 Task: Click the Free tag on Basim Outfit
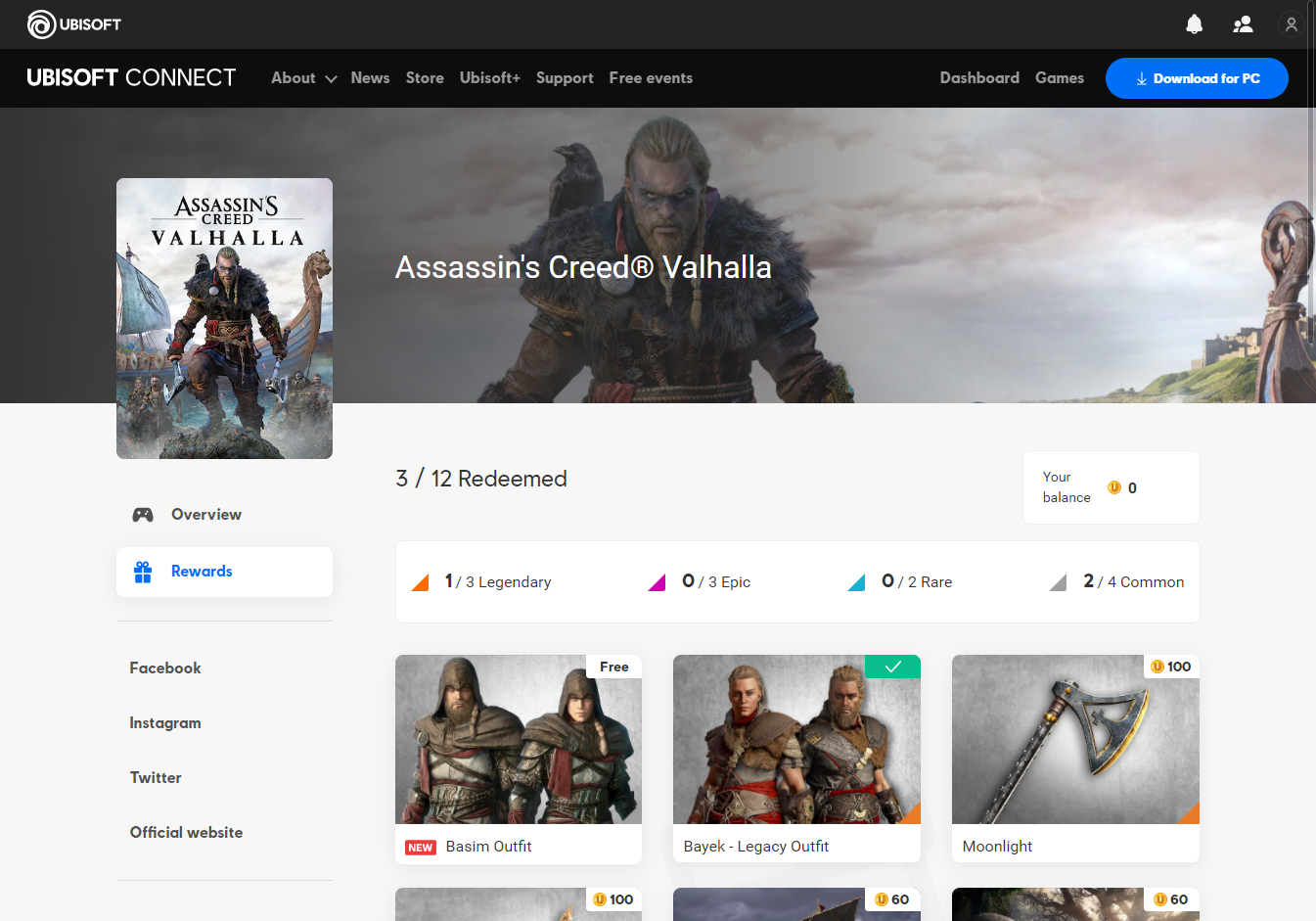pyautogui.click(x=613, y=667)
